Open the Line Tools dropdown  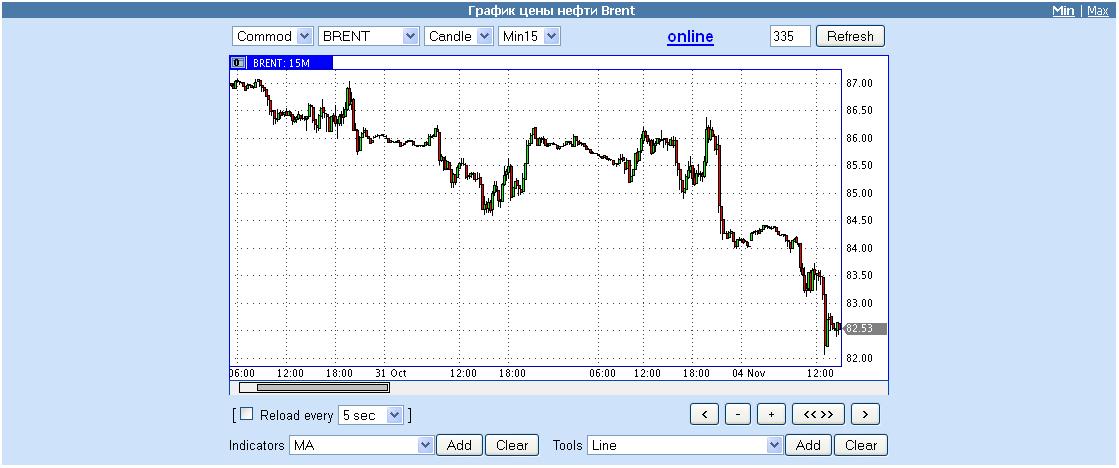pyautogui.click(x=685, y=445)
